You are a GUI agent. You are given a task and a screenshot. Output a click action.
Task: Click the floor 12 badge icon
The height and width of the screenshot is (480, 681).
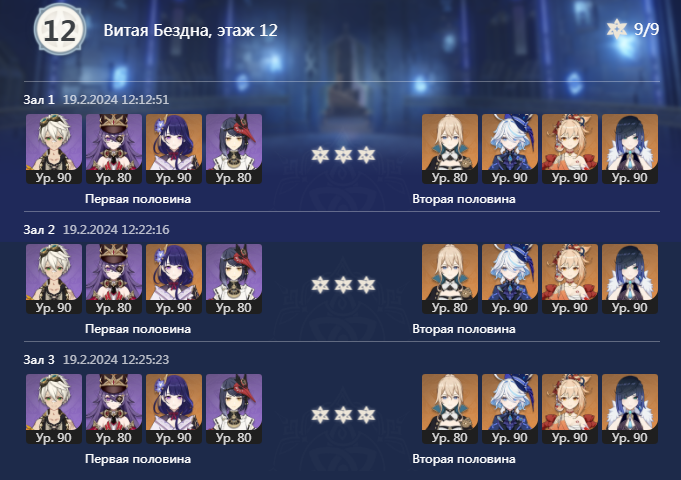60,30
